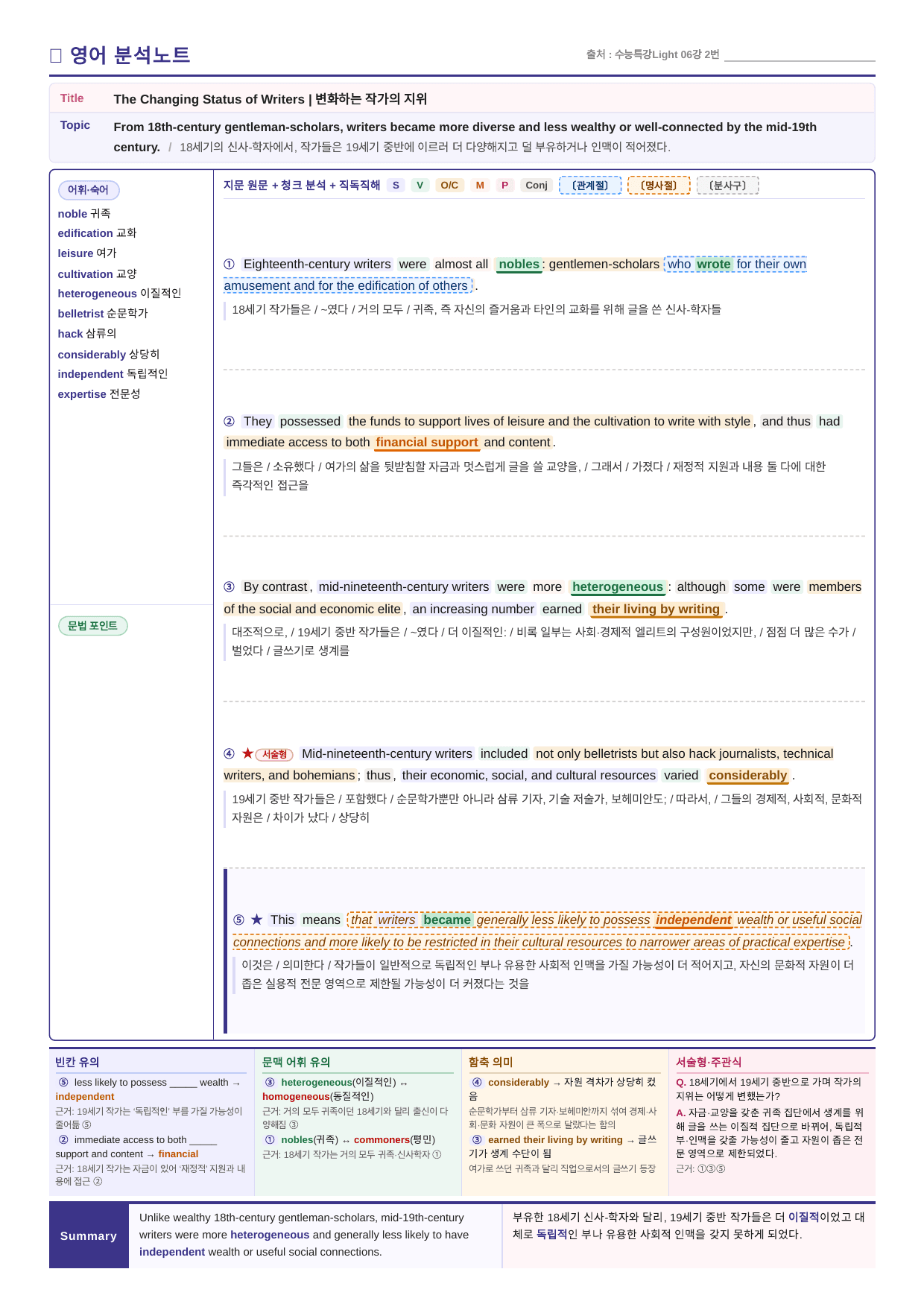The width and height of the screenshot is (924, 1307).
Task: Click the orange dashed 명사절 legend tag
Action: (659, 186)
